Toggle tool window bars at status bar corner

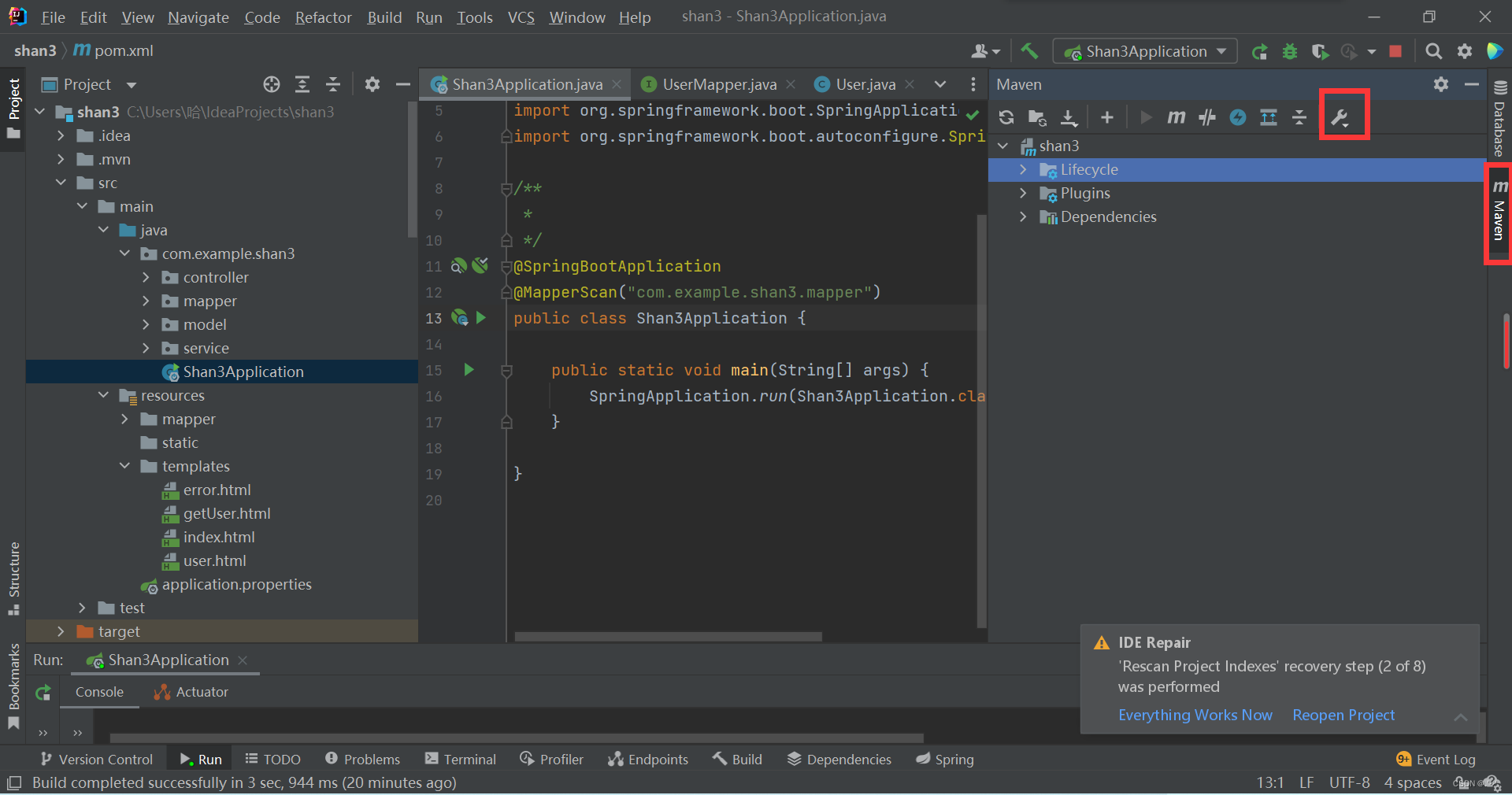click(x=13, y=783)
